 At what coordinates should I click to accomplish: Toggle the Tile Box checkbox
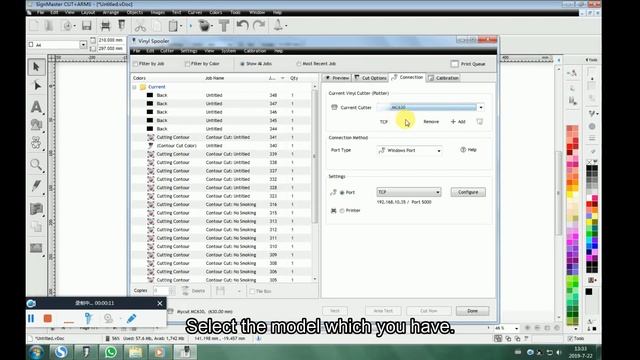[x=252, y=291]
